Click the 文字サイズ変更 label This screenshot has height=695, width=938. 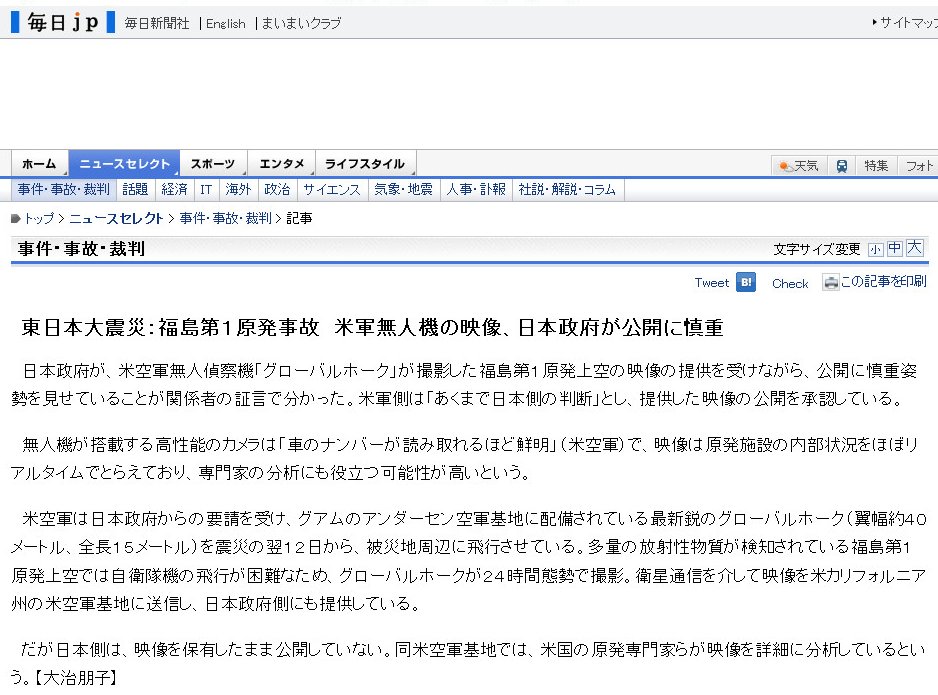coord(817,249)
